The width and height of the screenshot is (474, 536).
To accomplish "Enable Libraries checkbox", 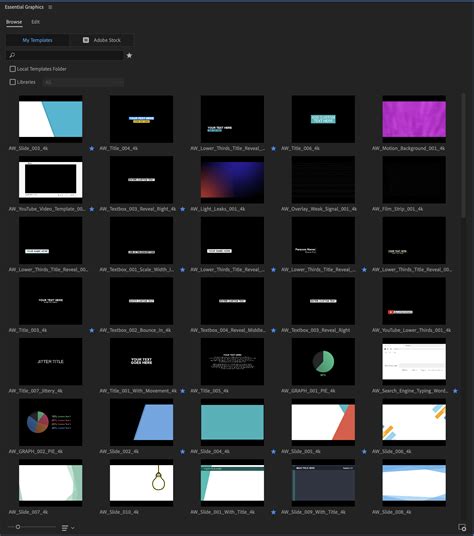I will click(13, 82).
